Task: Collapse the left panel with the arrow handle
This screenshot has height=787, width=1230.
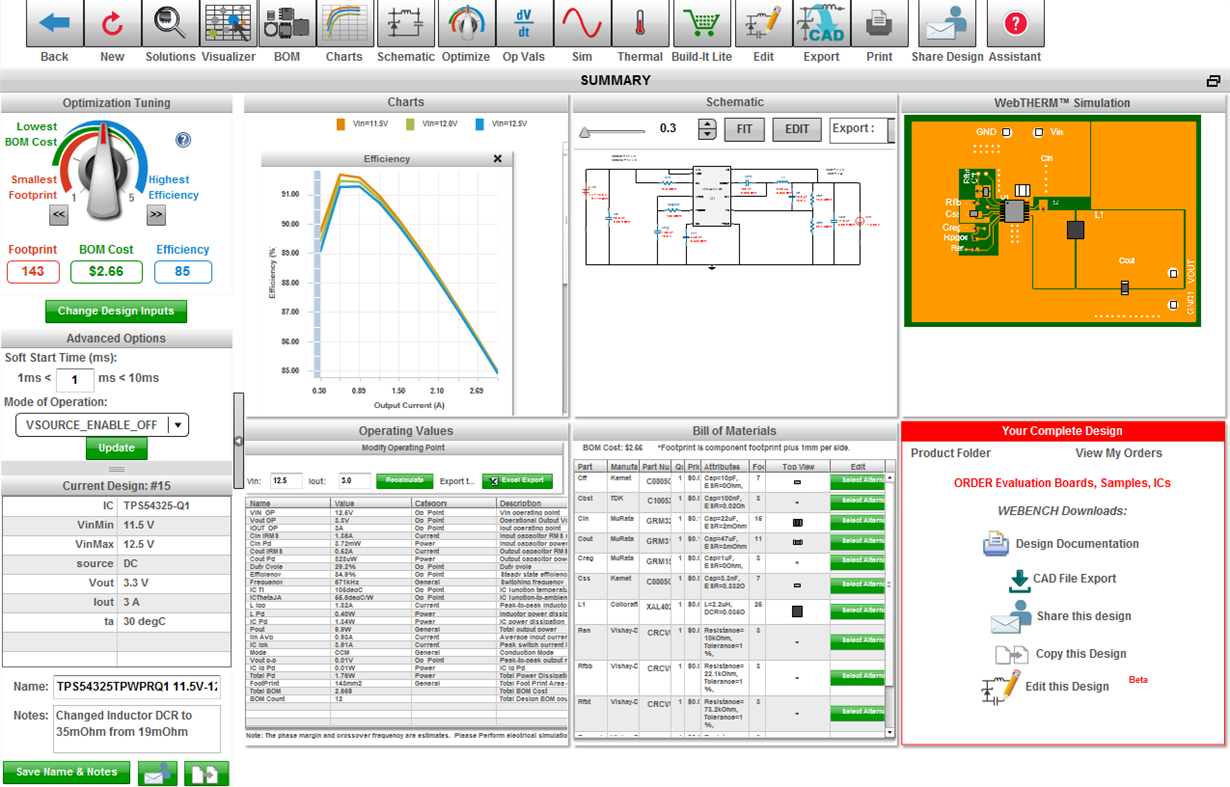Action: coord(238,441)
